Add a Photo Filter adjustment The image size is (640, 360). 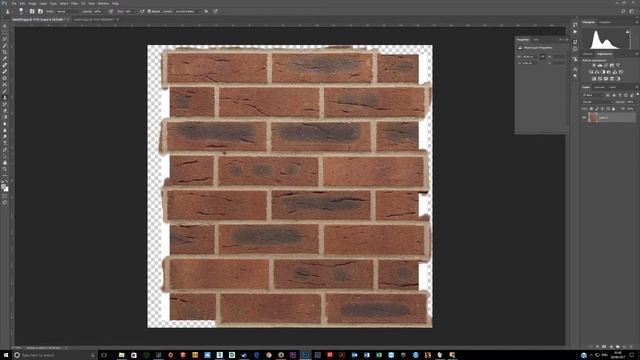click(x=609, y=72)
